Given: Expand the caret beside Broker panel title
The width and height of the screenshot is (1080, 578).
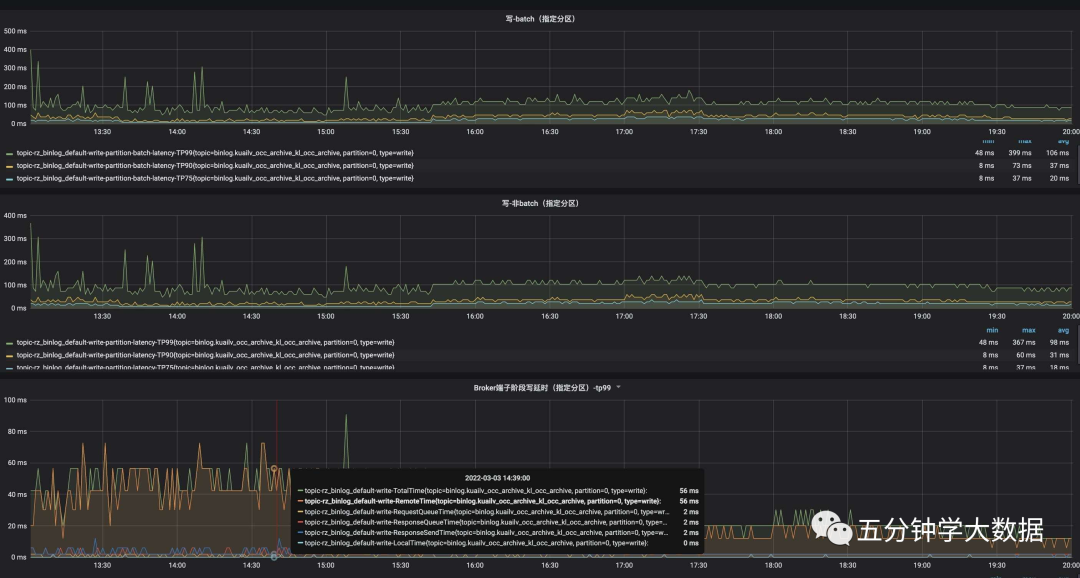Looking at the screenshot, I should (618, 387).
